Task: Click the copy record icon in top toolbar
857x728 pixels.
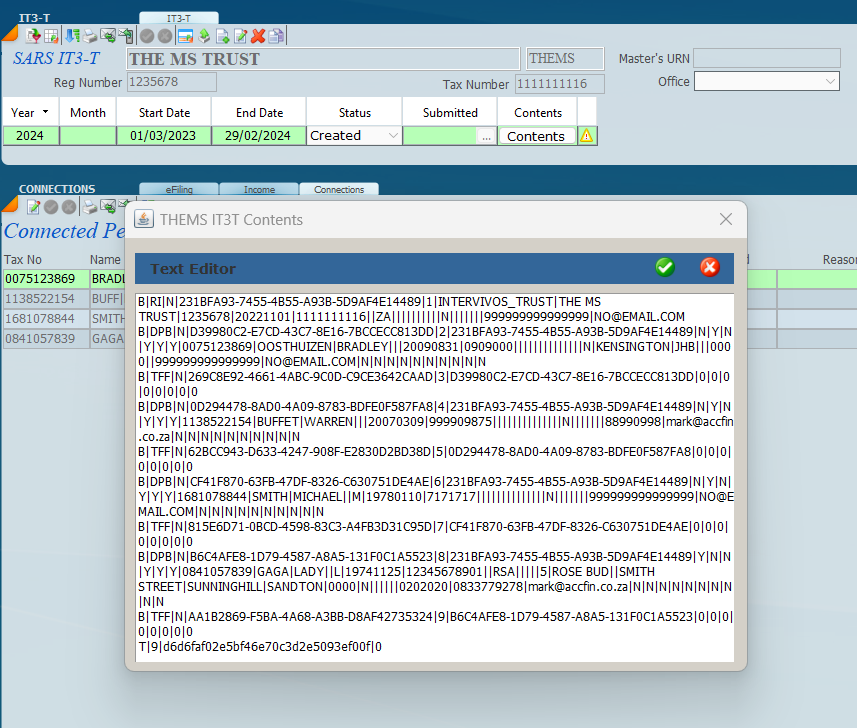Action: pos(275,36)
